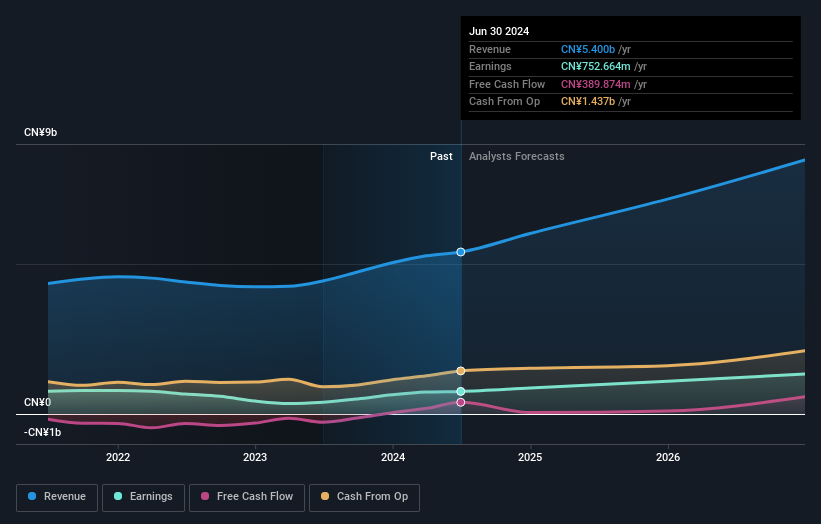Select the Earnings data point marker on chart
This screenshot has height=524, width=821.
461,392
